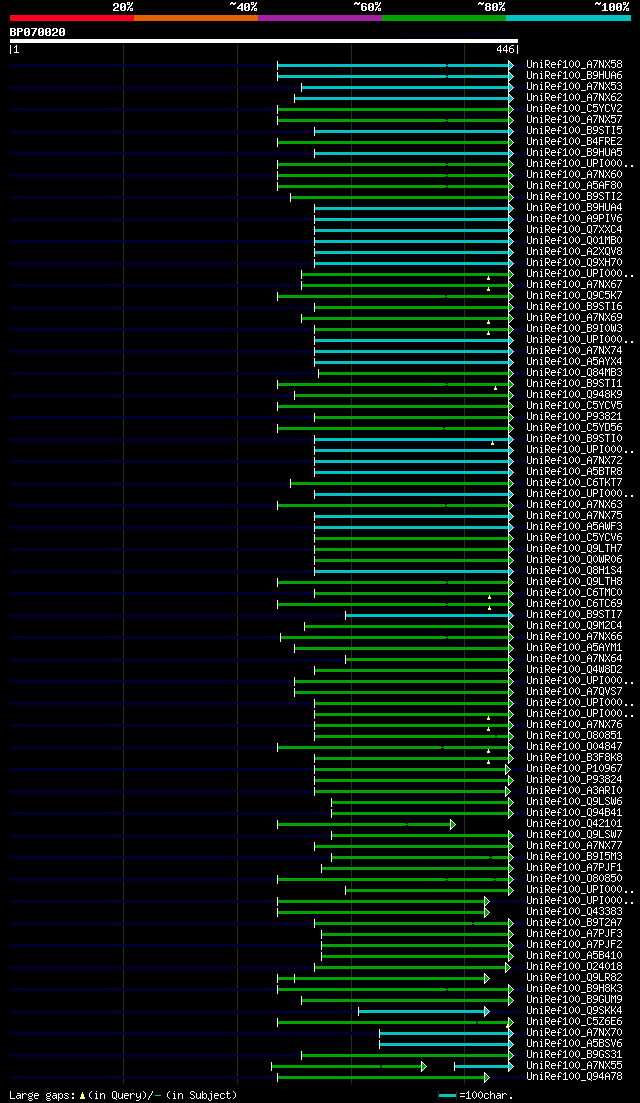Open hit UniRef100_B4FRE2
Screen dimensions: 640x1103
point(574,141)
